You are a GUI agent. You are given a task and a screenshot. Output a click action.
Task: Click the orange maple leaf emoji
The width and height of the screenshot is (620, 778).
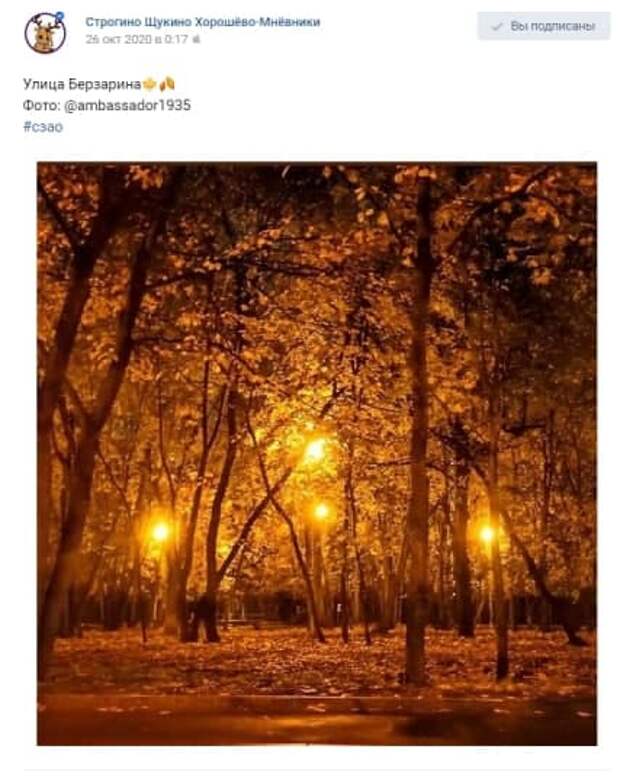pos(150,84)
